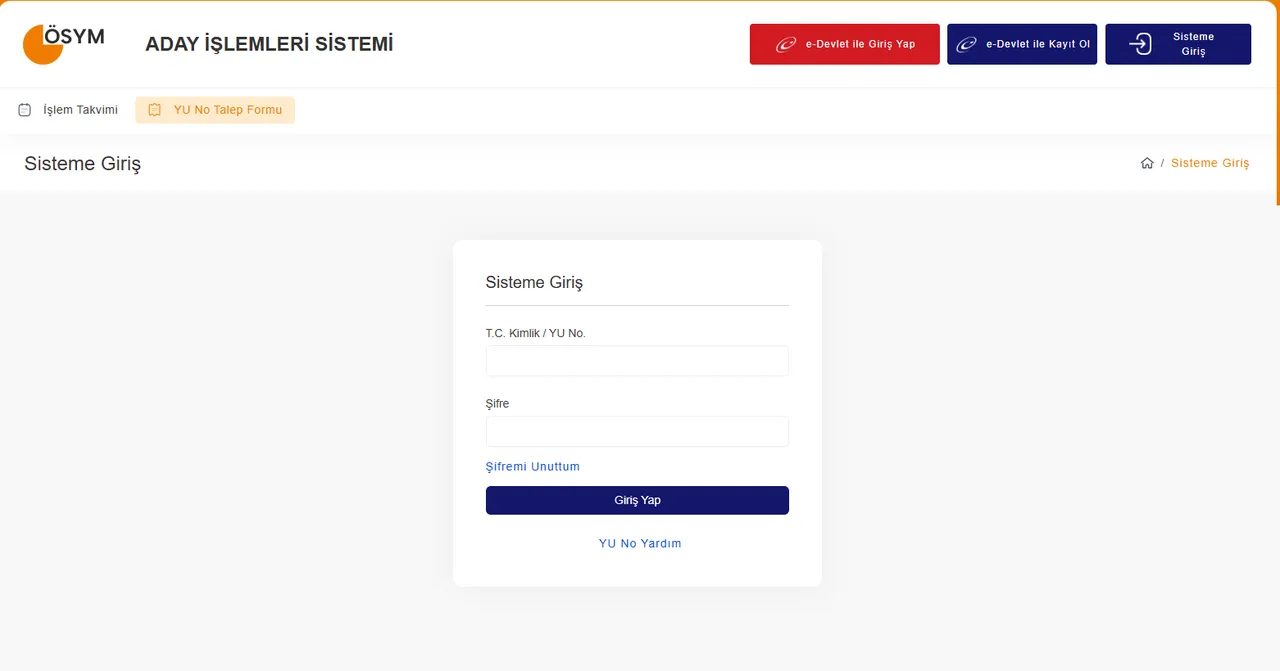This screenshot has height=671, width=1280.
Task: Click the ÖSYM logo
Action: point(63,44)
